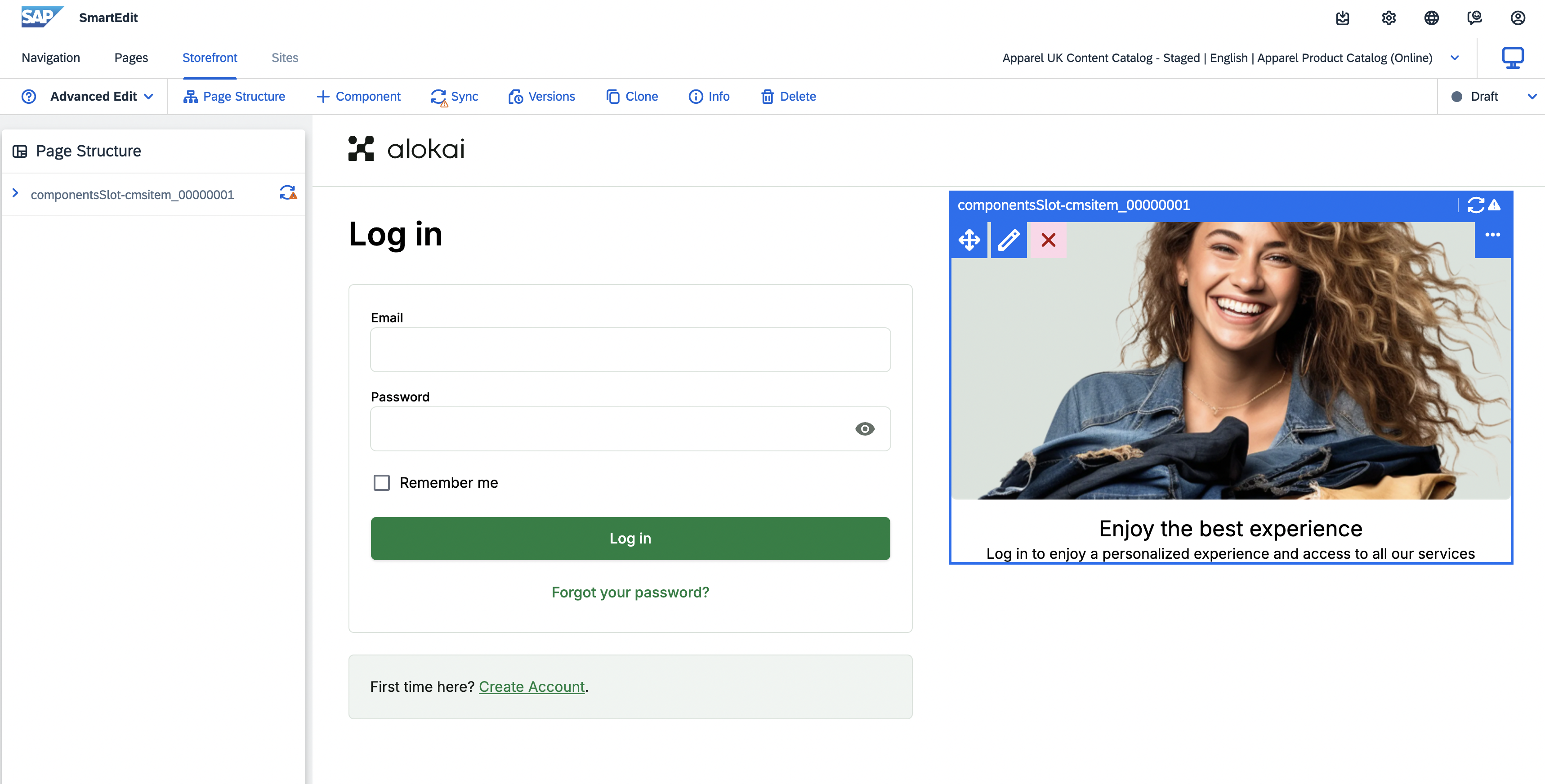Select the Storefront tab
This screenshot has height=784, width=1545.
point(210,58)
